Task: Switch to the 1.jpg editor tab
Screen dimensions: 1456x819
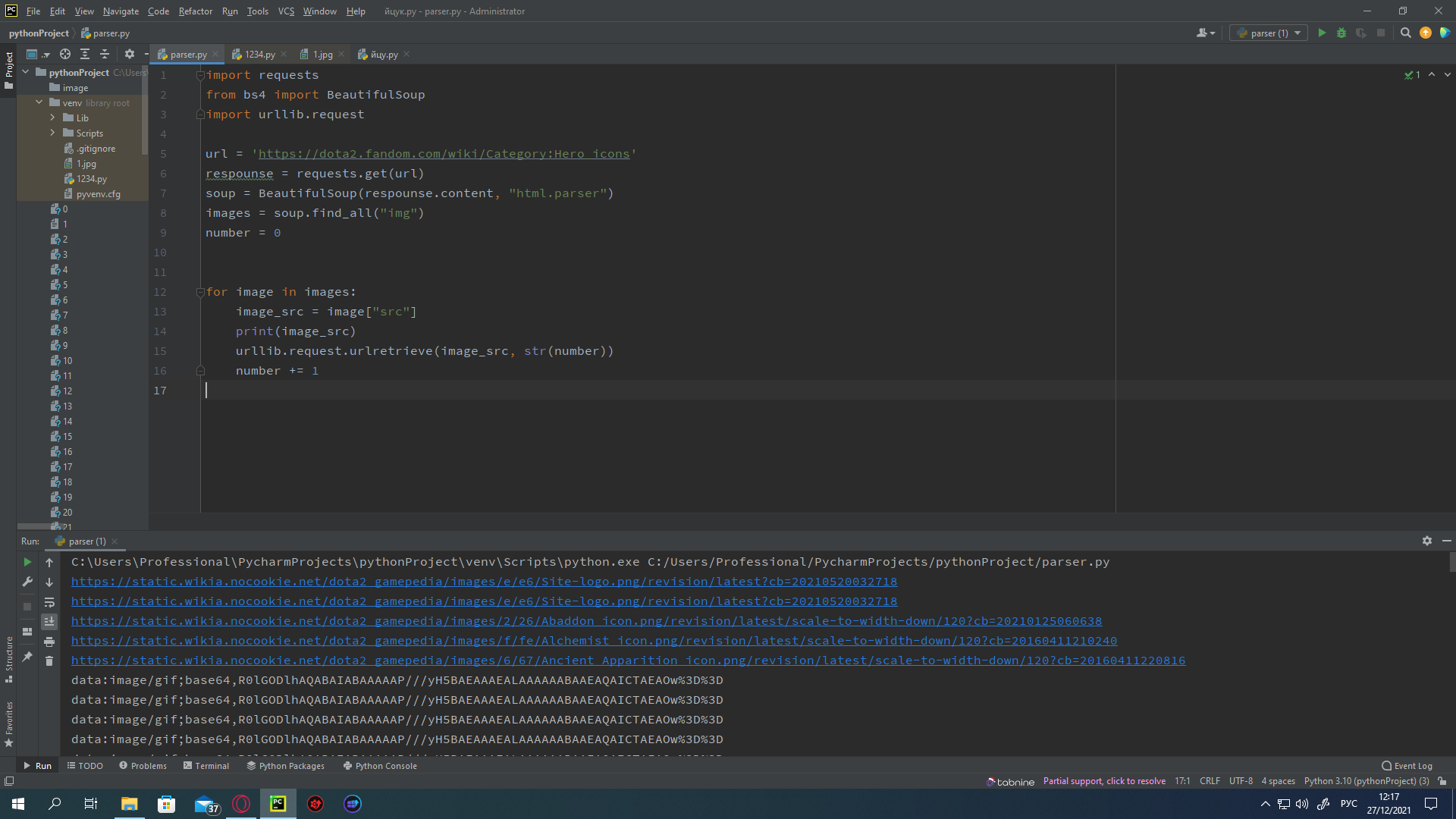Action: pyautogui.click(x=322, y=54)
